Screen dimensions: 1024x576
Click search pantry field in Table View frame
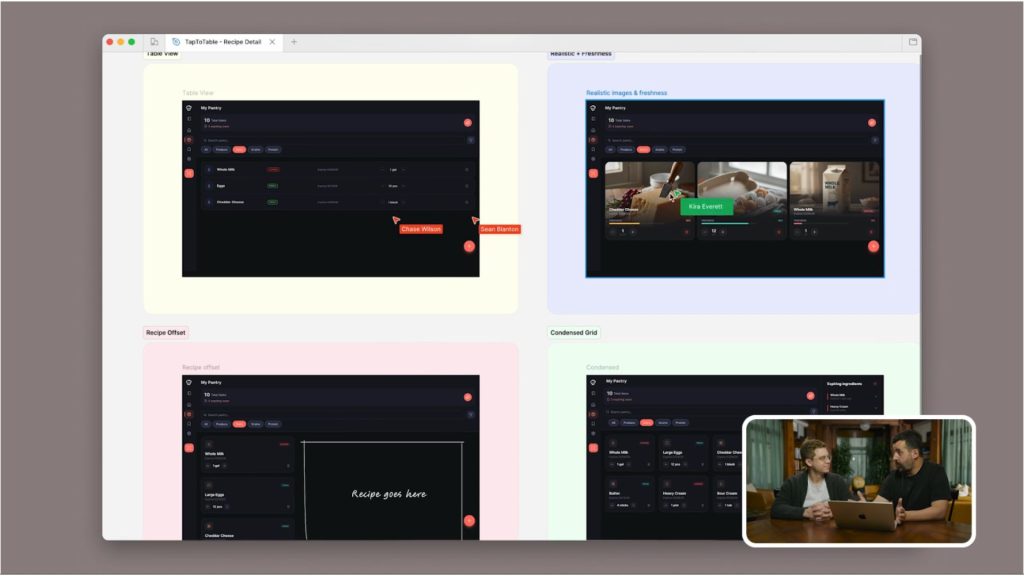tap(332, 140)
